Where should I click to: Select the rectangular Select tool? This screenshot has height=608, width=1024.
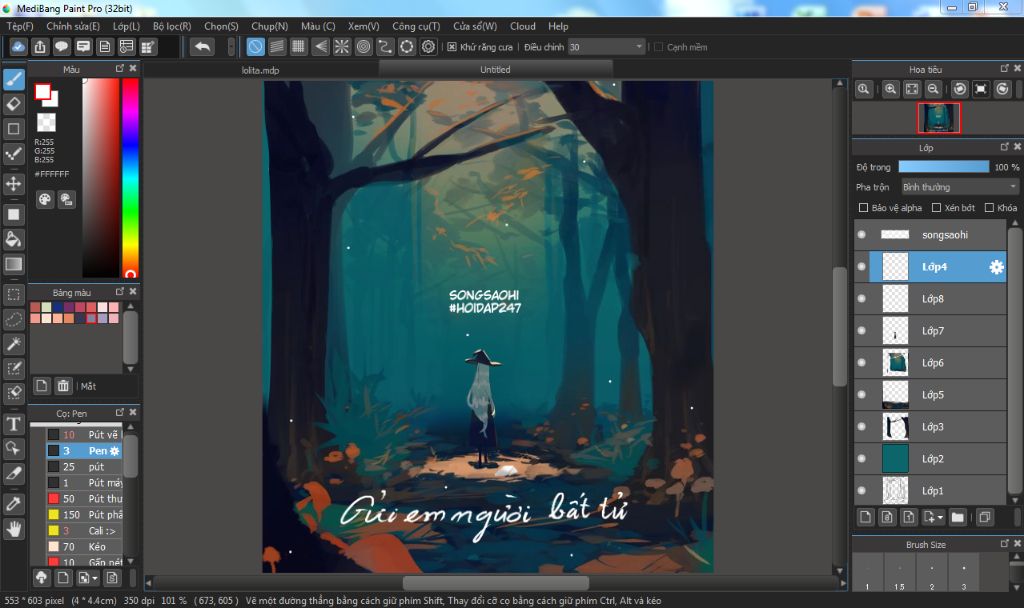(x=14, y=295)
